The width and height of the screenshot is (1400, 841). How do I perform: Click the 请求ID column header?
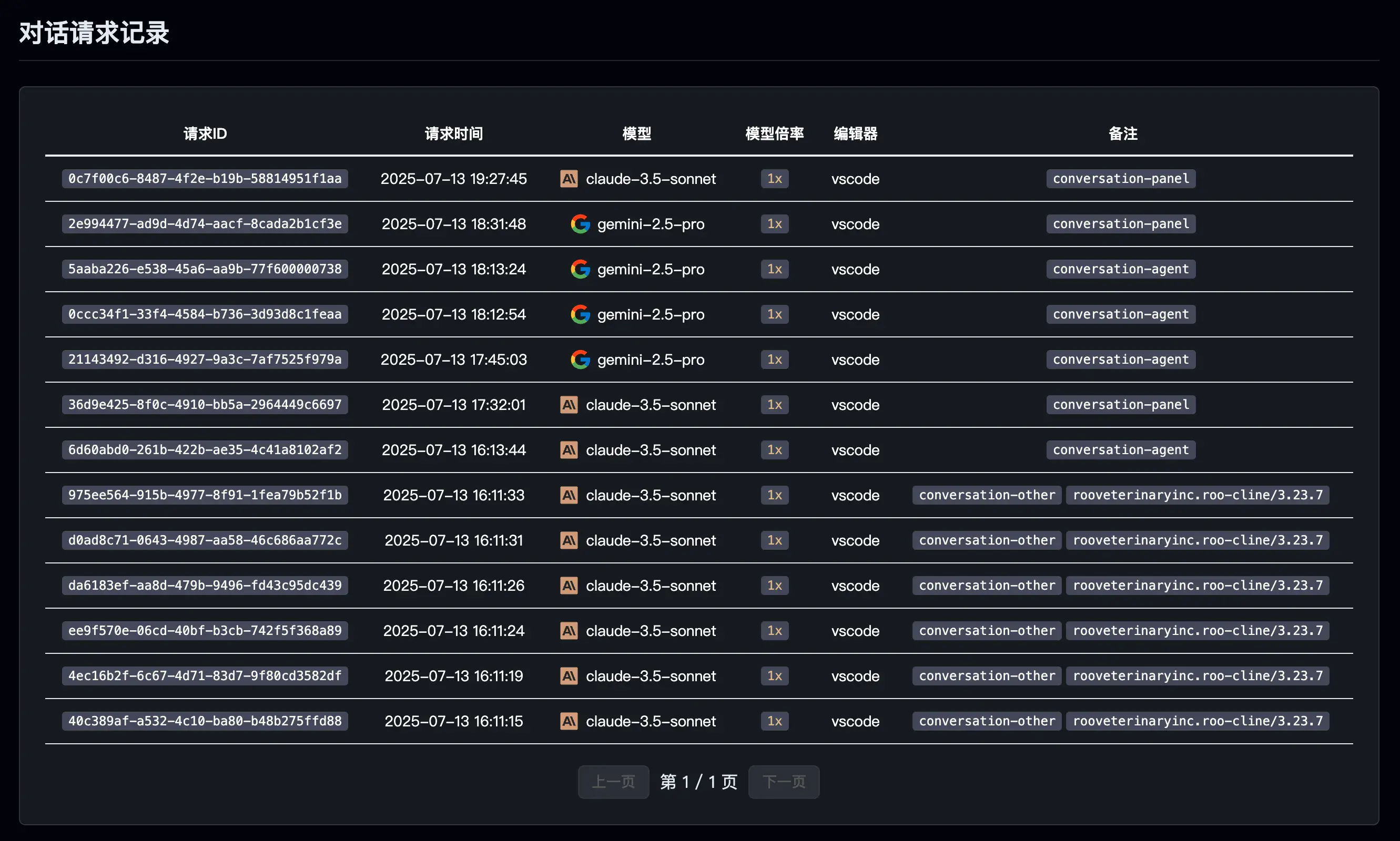point(205,134)
